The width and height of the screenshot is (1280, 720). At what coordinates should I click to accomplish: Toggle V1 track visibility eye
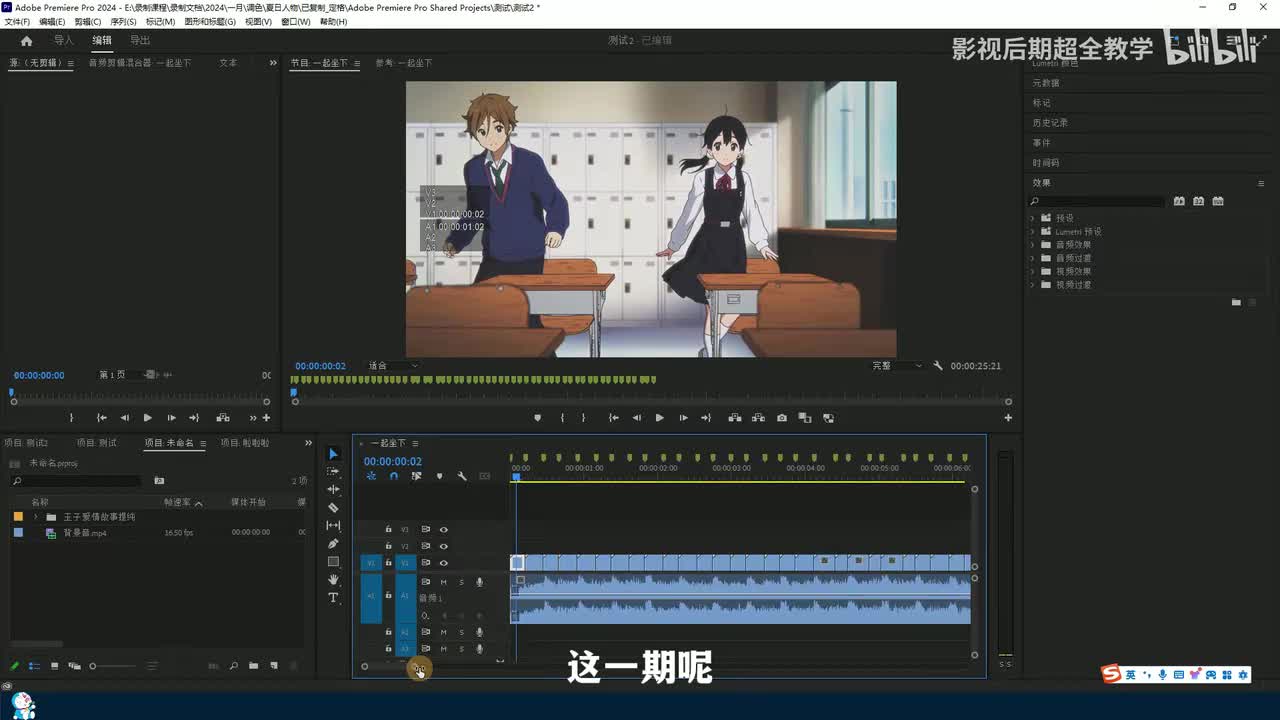tap(444, 563)
